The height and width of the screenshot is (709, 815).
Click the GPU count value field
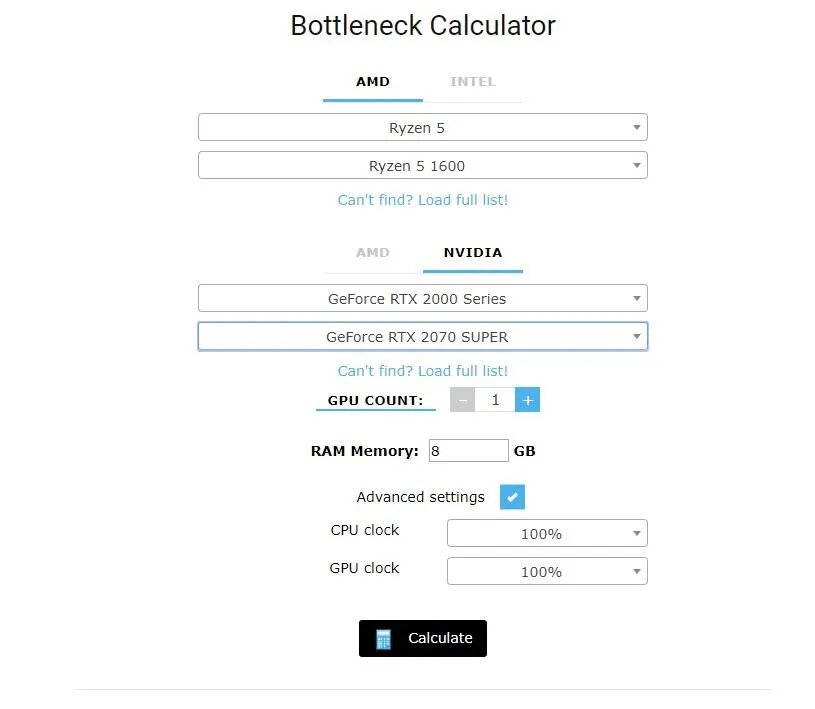pos(495,400)
